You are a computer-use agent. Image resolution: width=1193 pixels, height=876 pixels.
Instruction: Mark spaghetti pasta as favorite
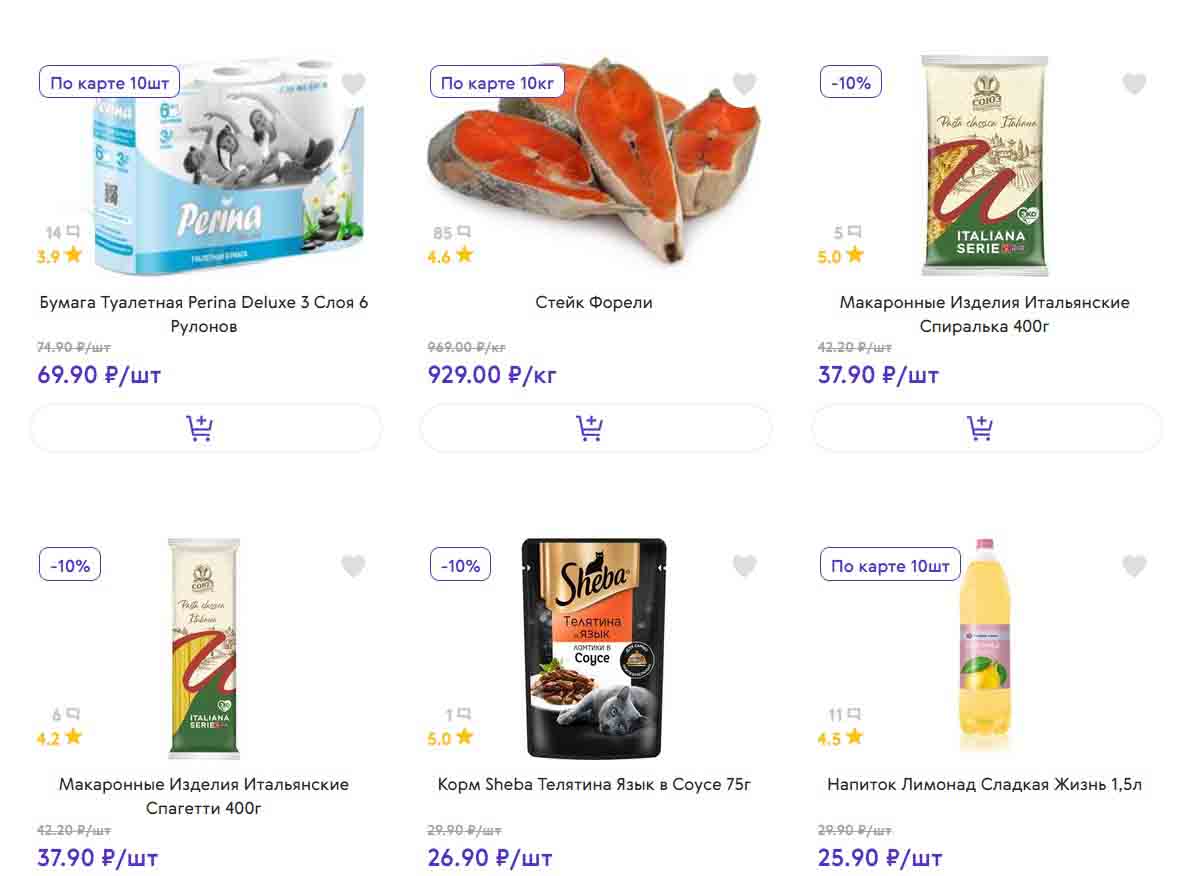(x=353, y=567)
